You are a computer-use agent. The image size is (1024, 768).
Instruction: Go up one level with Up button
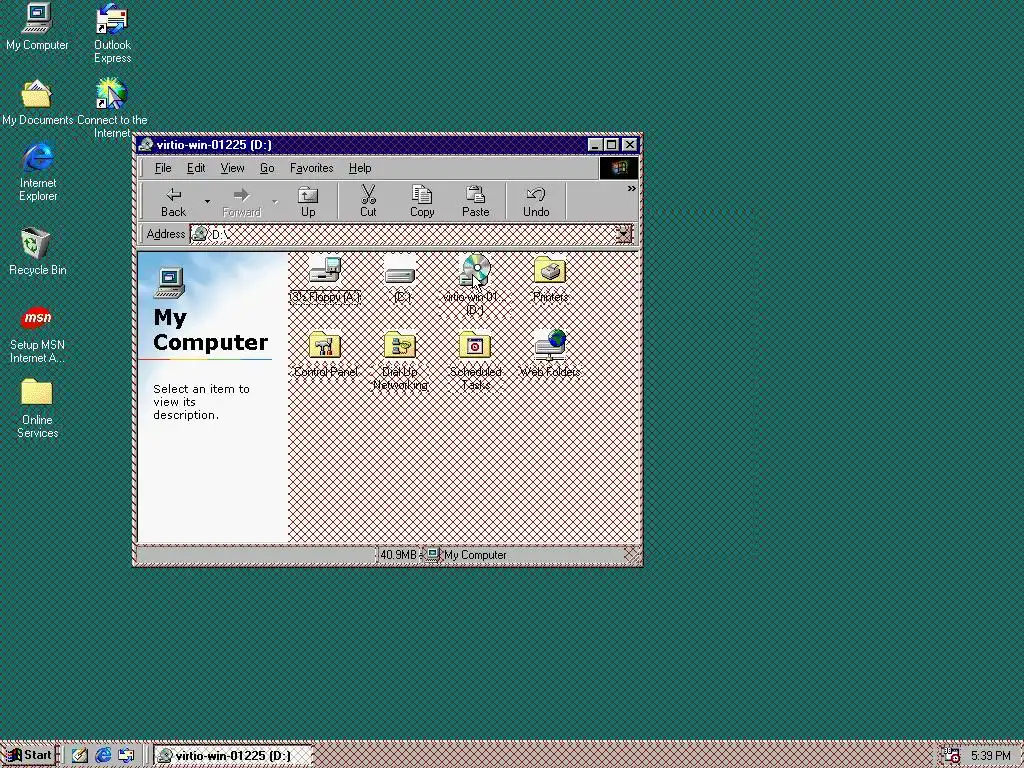pos(308,202)
